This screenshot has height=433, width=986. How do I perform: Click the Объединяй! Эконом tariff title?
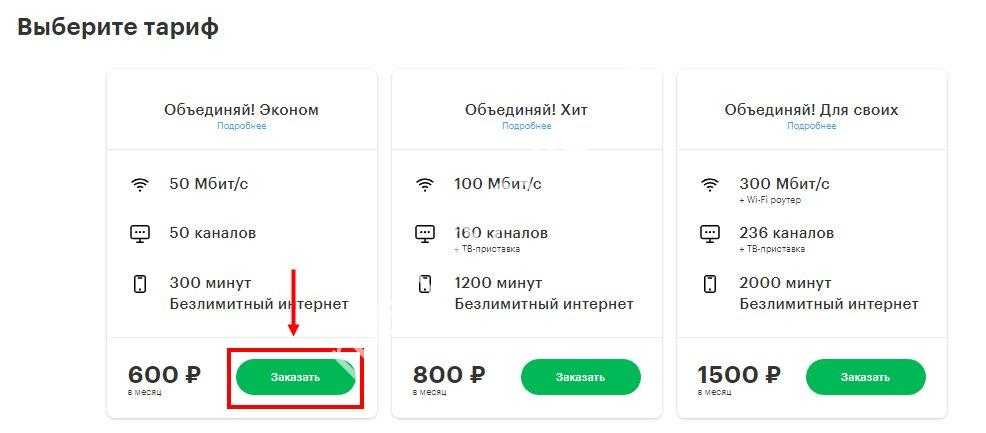tap(242, 110)
